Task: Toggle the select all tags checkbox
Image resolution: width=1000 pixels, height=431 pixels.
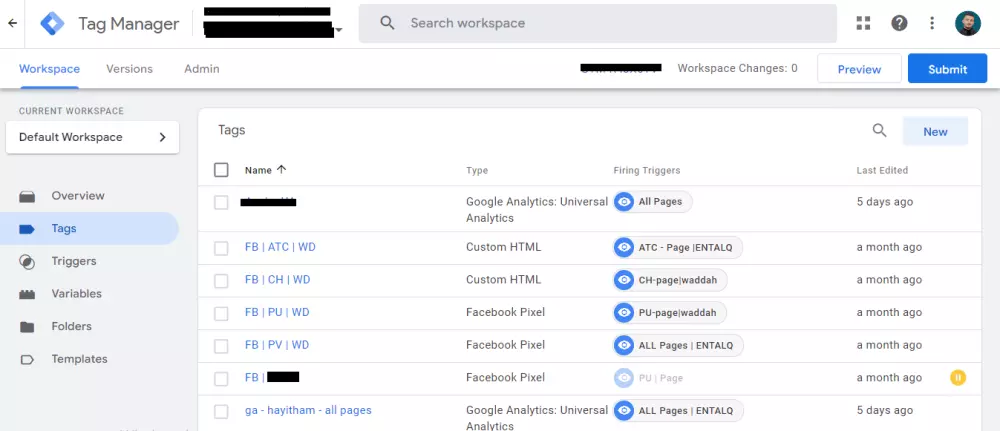Action: point(221,170)
